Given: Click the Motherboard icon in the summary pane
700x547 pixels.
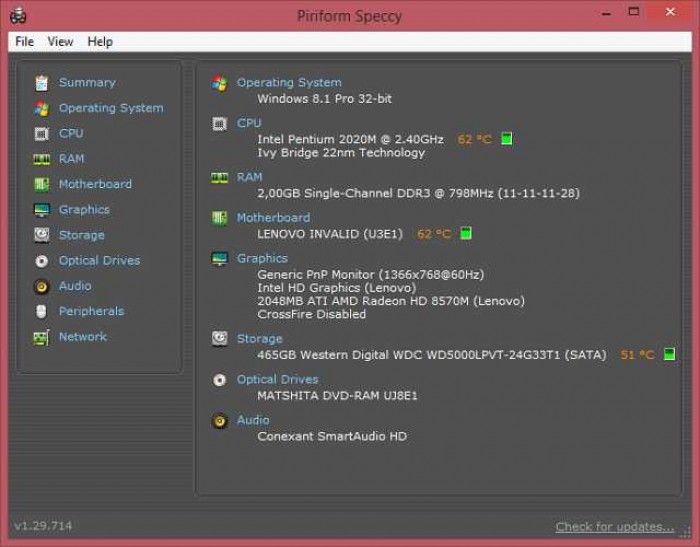Looking at the screenshot, I should pyautogui.click(x=219, y=218).
